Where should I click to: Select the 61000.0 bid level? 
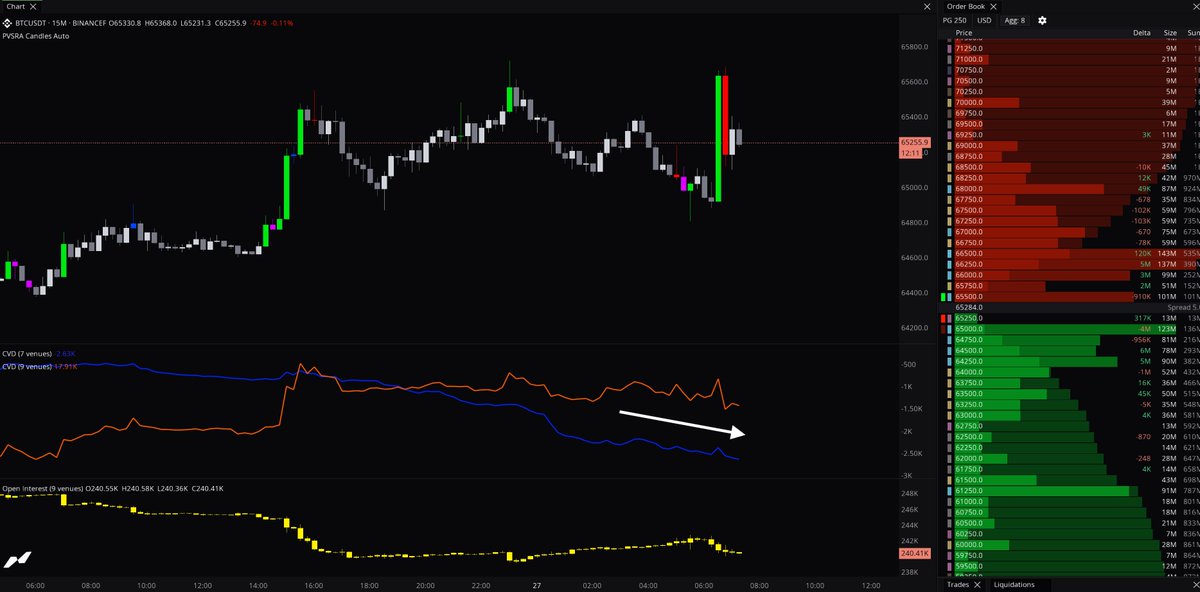pyautogui.click(x=1070, y=501)
